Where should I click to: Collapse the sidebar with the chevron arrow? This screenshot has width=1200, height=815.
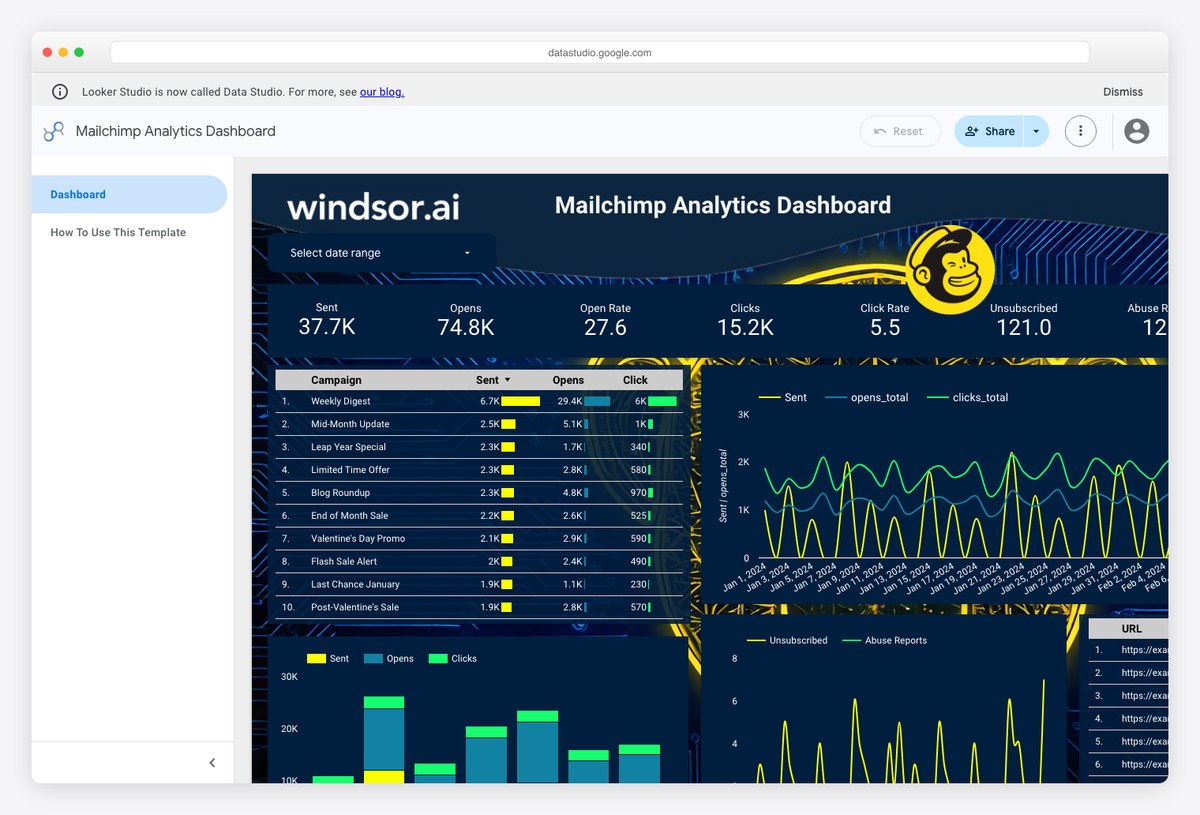point(212,763)
